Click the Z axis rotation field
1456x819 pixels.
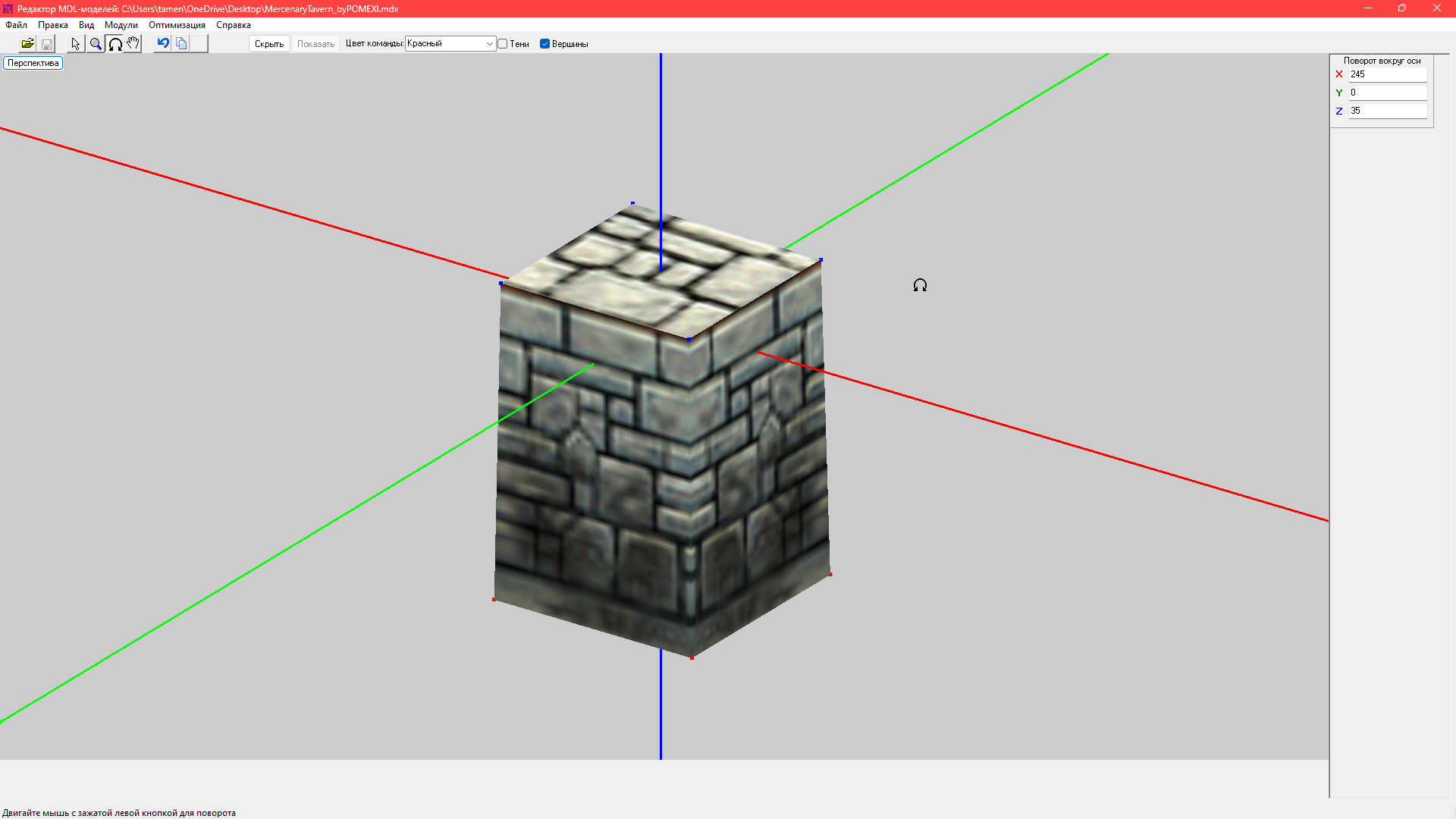pyautogui.click(x=1387, y=111)
